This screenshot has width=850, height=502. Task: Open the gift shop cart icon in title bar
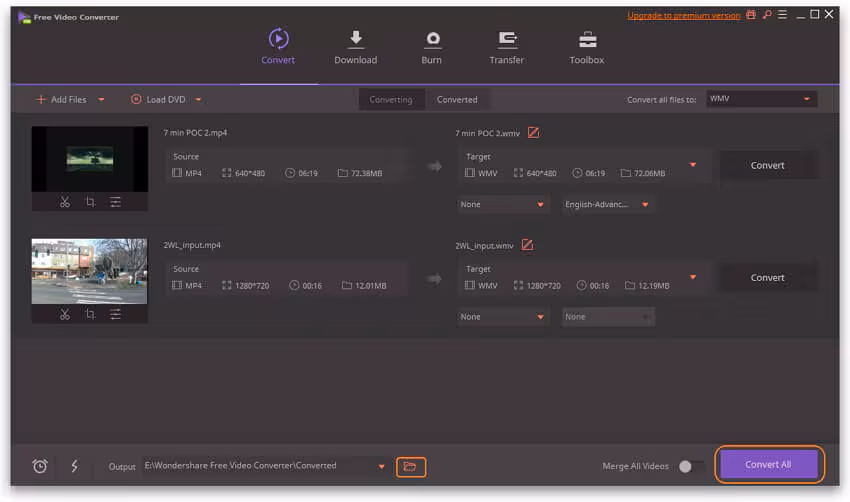751,15
